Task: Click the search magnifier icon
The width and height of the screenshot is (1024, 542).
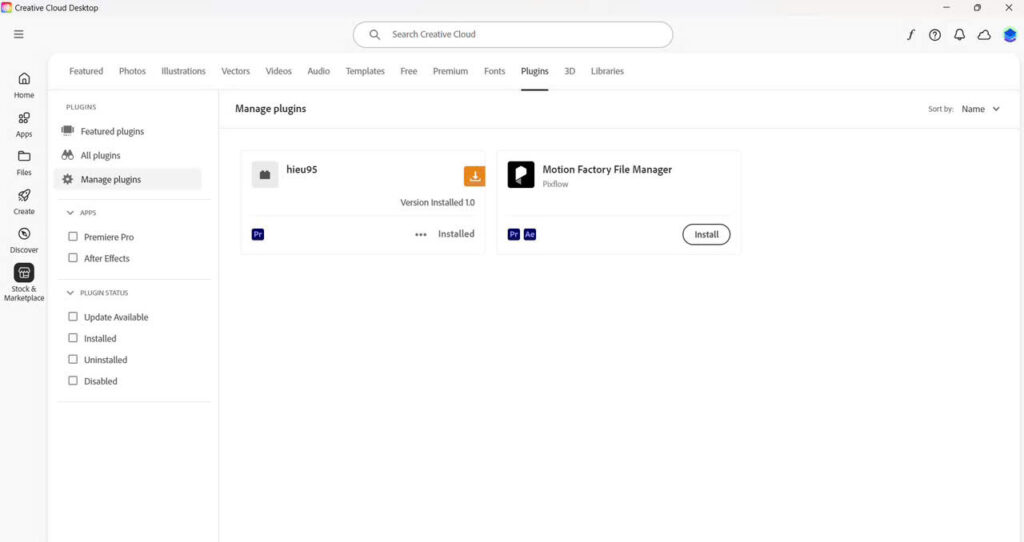Action: pyautogui.click(x=374, y=35)
